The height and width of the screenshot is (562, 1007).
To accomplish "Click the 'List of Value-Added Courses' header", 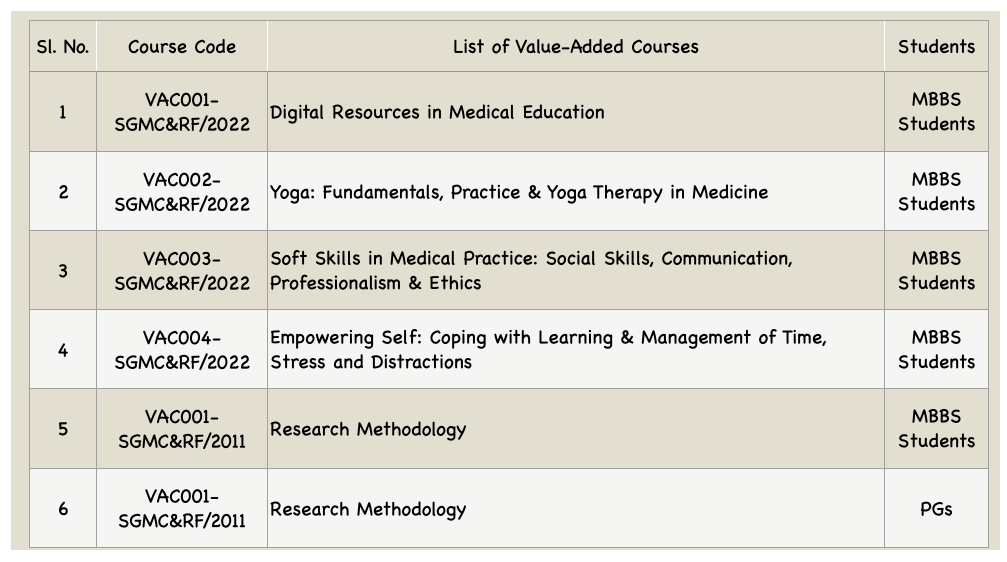I will coord(575,46).
